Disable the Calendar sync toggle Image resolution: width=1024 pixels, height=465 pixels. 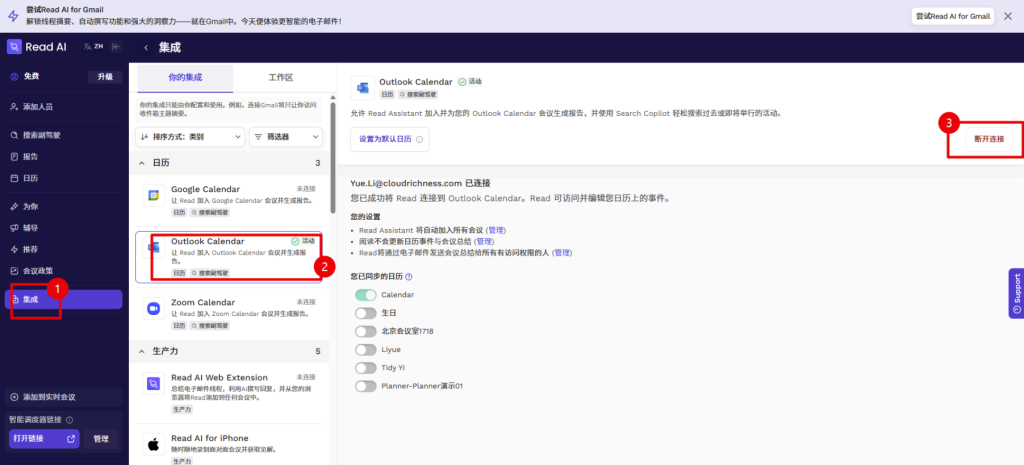pyautogui.click(x=365, y=295)
